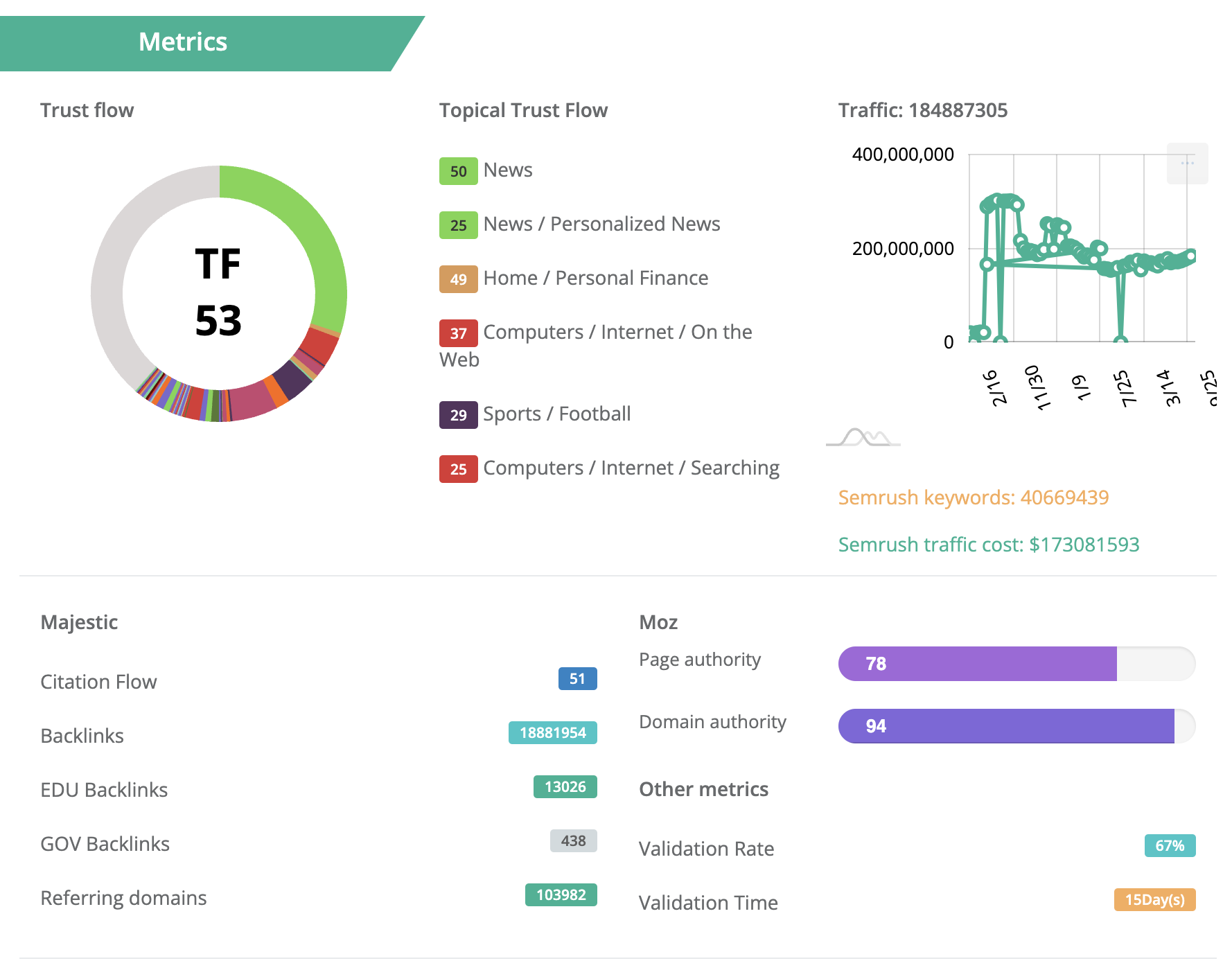Click the Validation Rate 67% badge
This screenshot has width=1232, height=970.
click(1170, 846)
